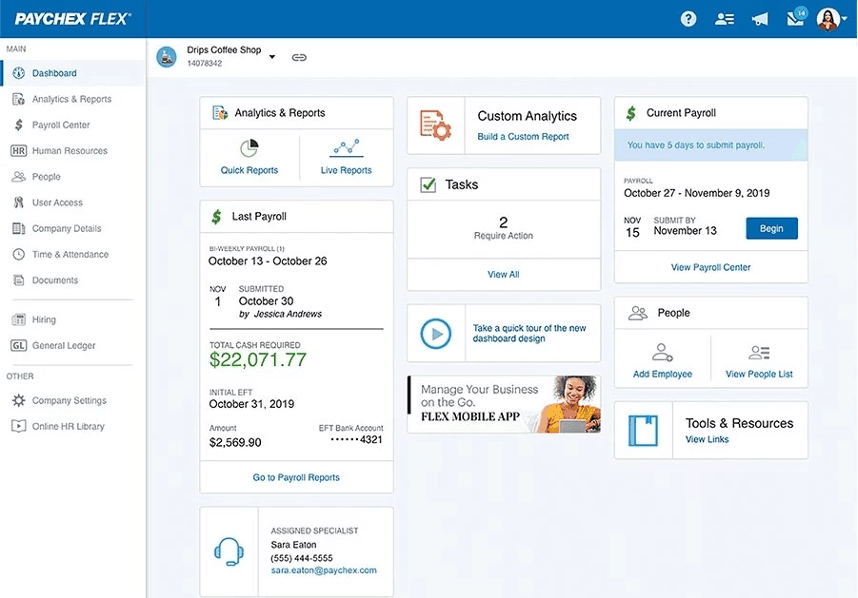Click the payroll submission countdown banner
This screenshot has width=858, height=598.
[x=710, y=146]
